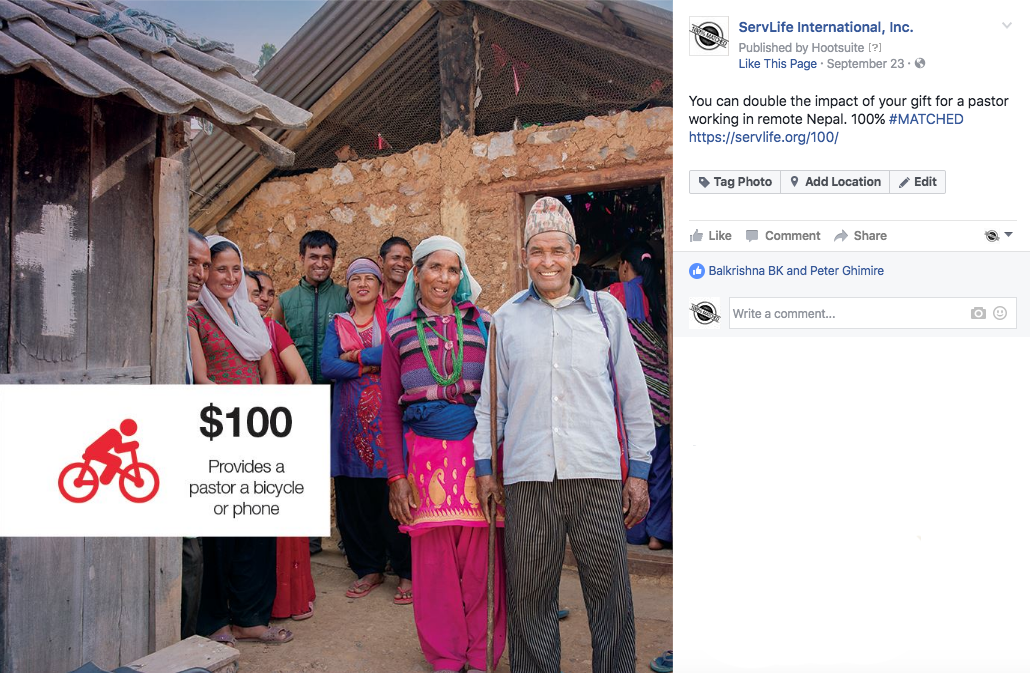This screenshot has height=673, width=1030.
Task: Click the Tag Photo button
Action: (x=735, y=182)
